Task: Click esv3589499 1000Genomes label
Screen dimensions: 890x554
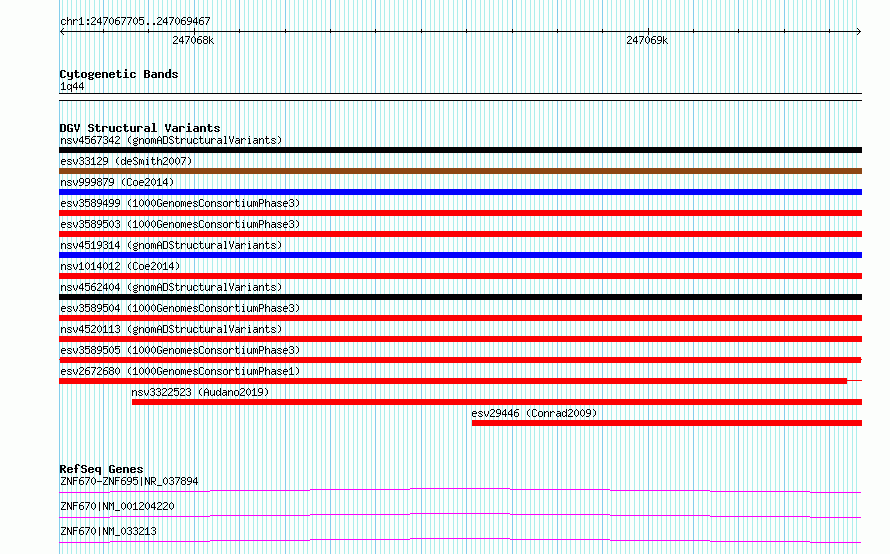Action: [x=180, y=203]
